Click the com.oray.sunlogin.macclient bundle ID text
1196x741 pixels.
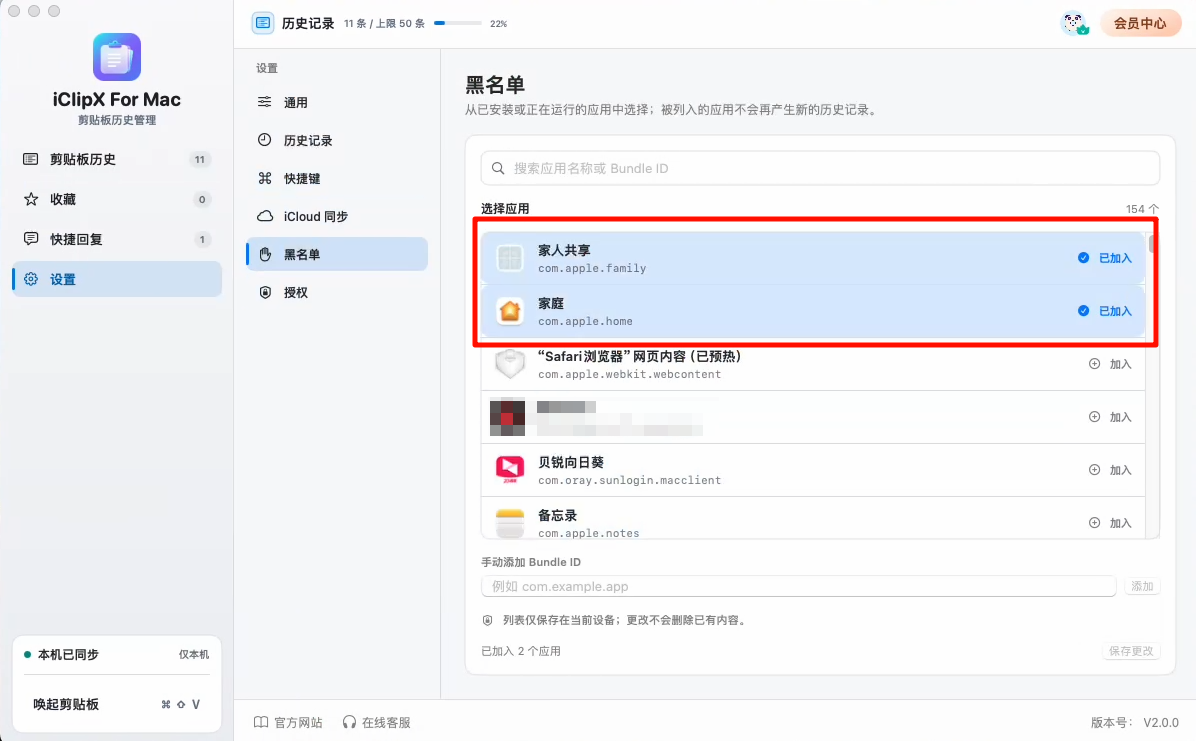(x=629, y=480)
